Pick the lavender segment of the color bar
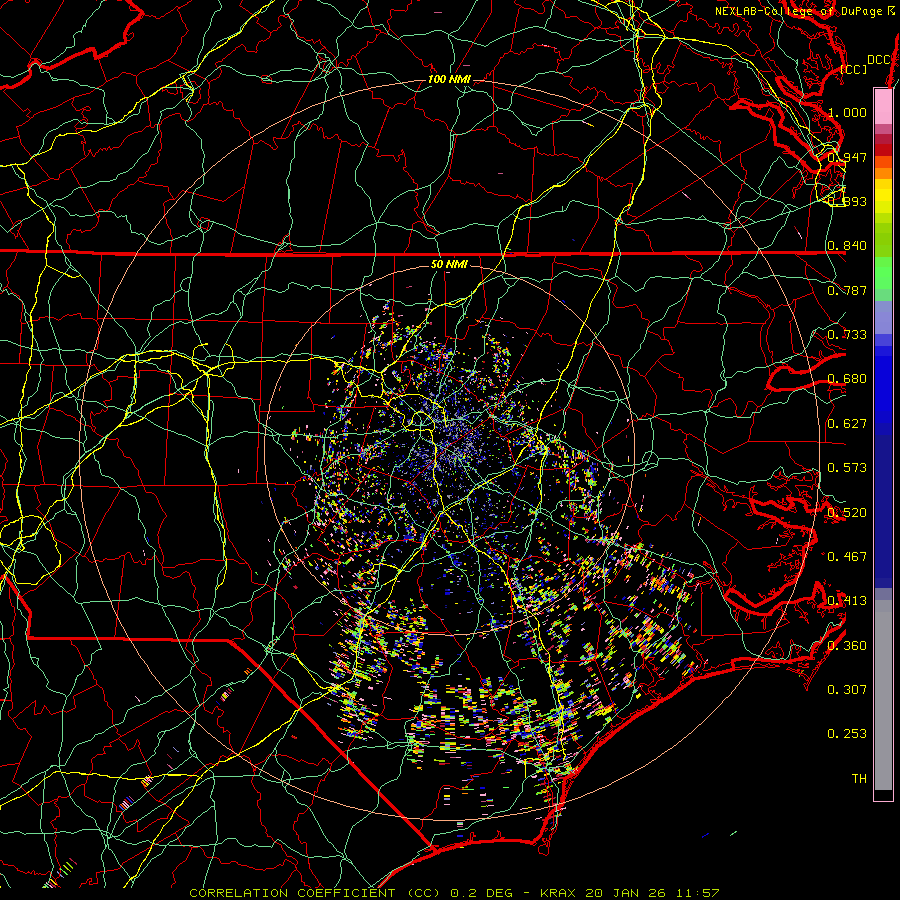Screen dimensions: 900x900 pos(883,318)
